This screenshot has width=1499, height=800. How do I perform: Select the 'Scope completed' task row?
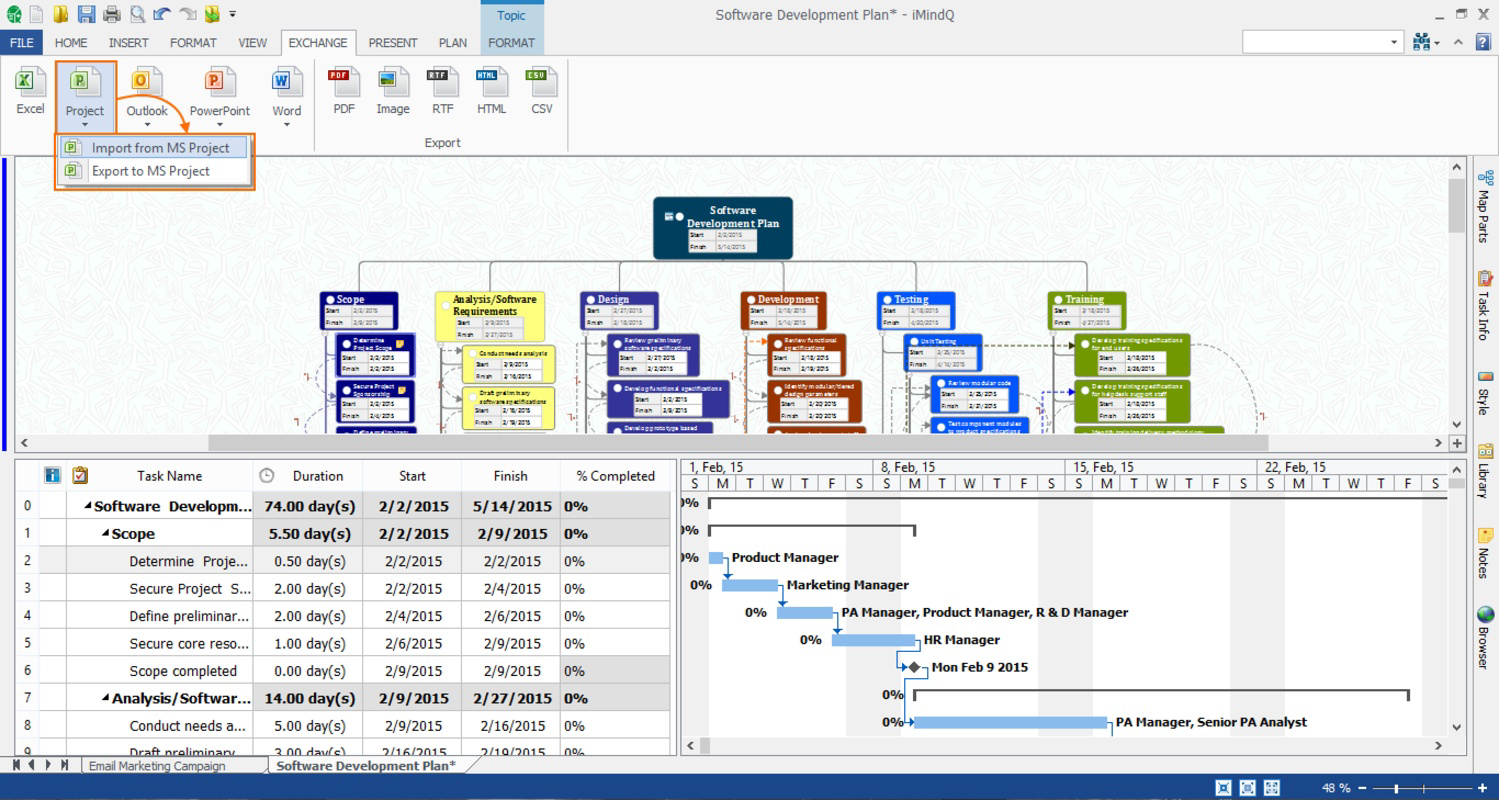342,671
